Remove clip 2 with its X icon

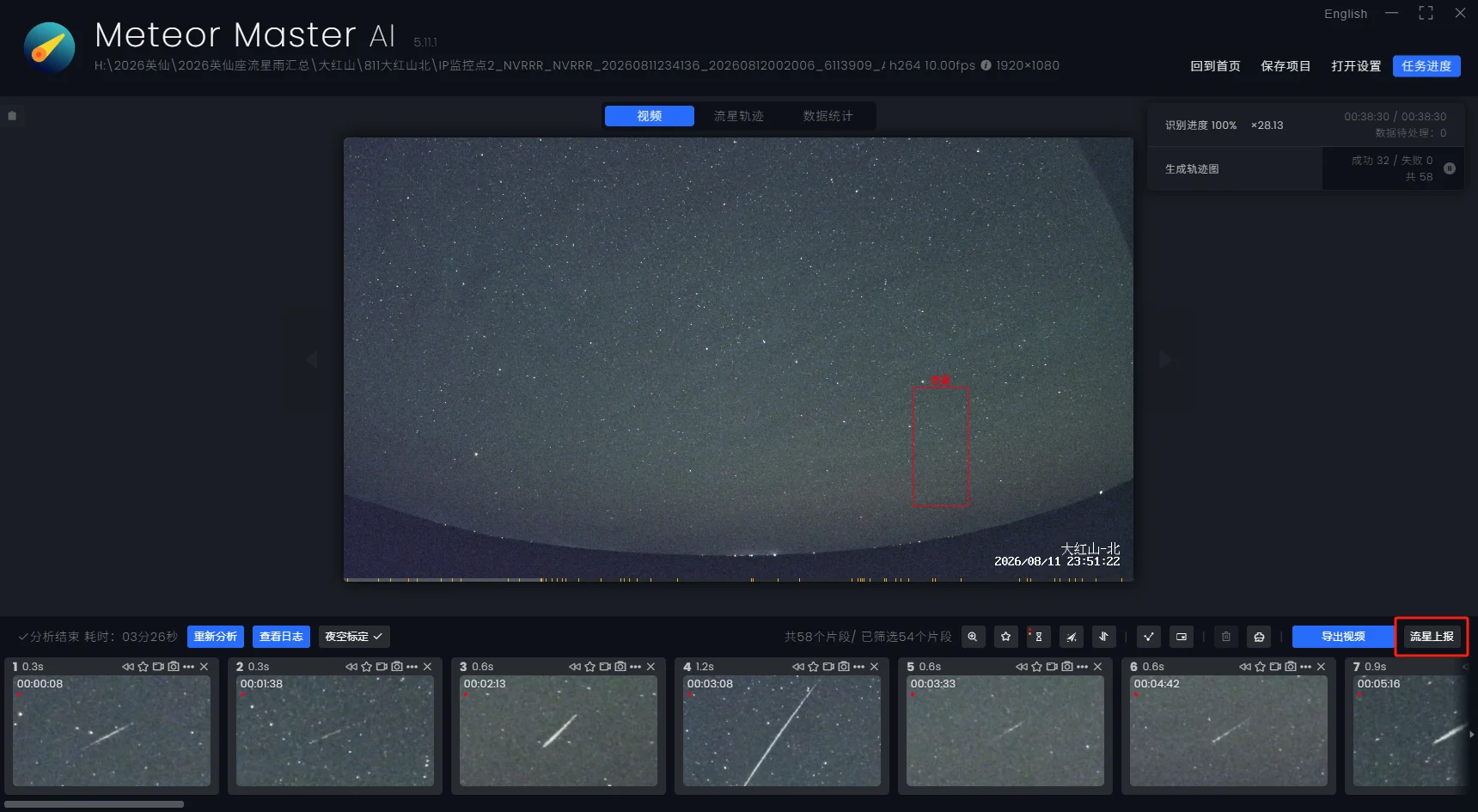pyautogui.click(x=427, y=667)
